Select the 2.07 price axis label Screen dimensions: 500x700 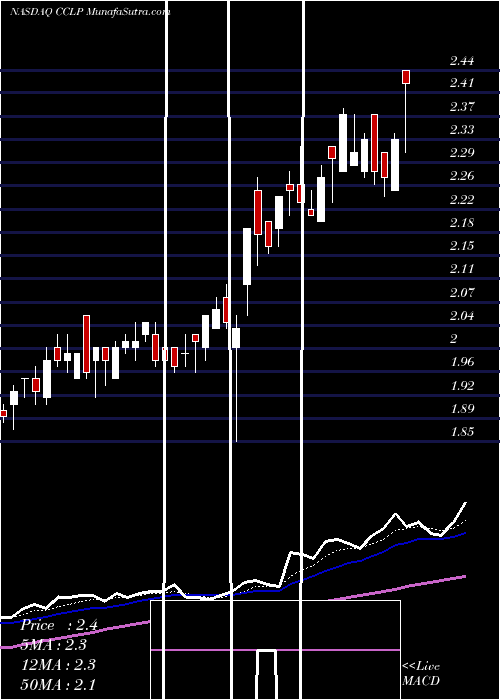(x=462, y=293)
